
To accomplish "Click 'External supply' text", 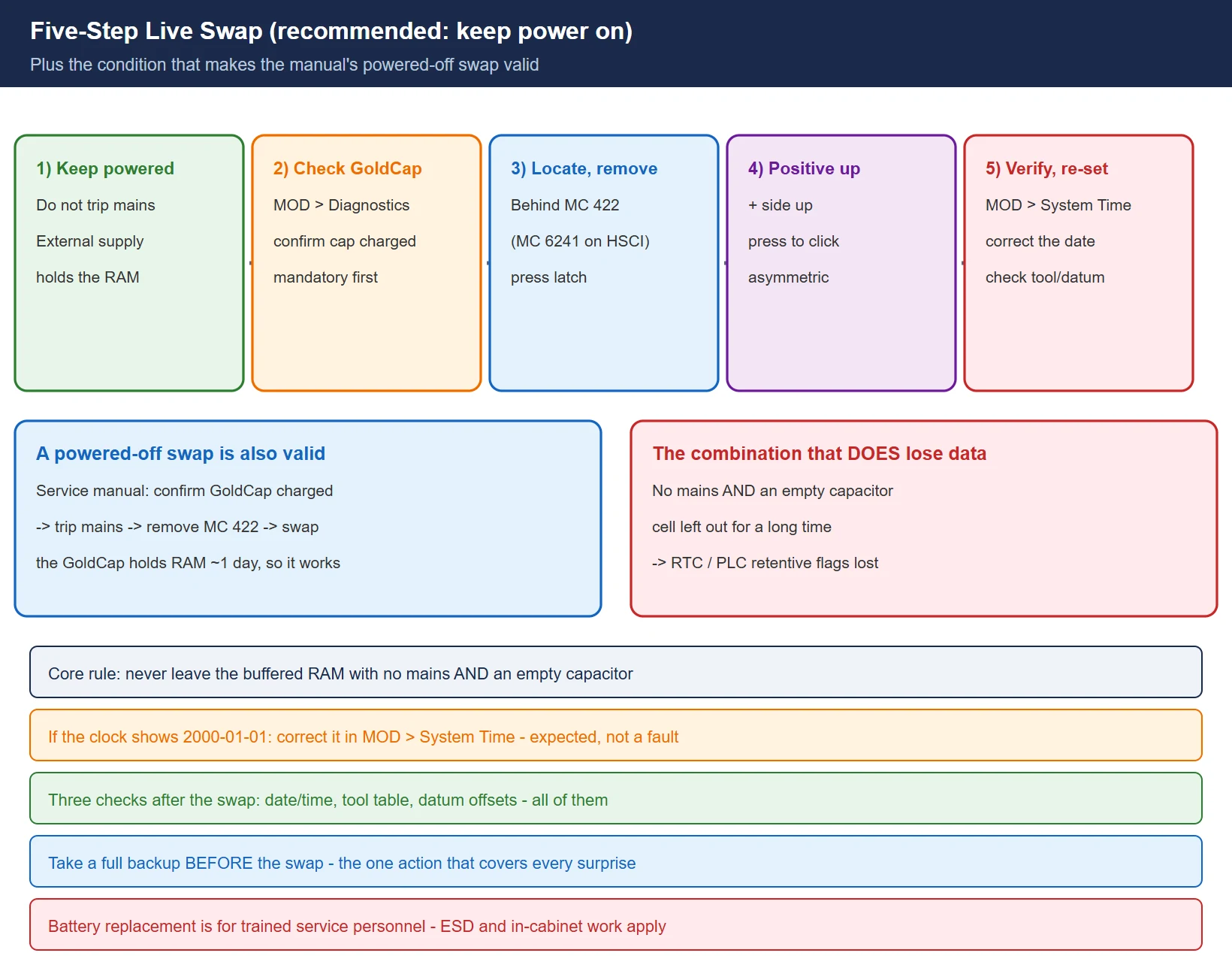I will point(89,241).
